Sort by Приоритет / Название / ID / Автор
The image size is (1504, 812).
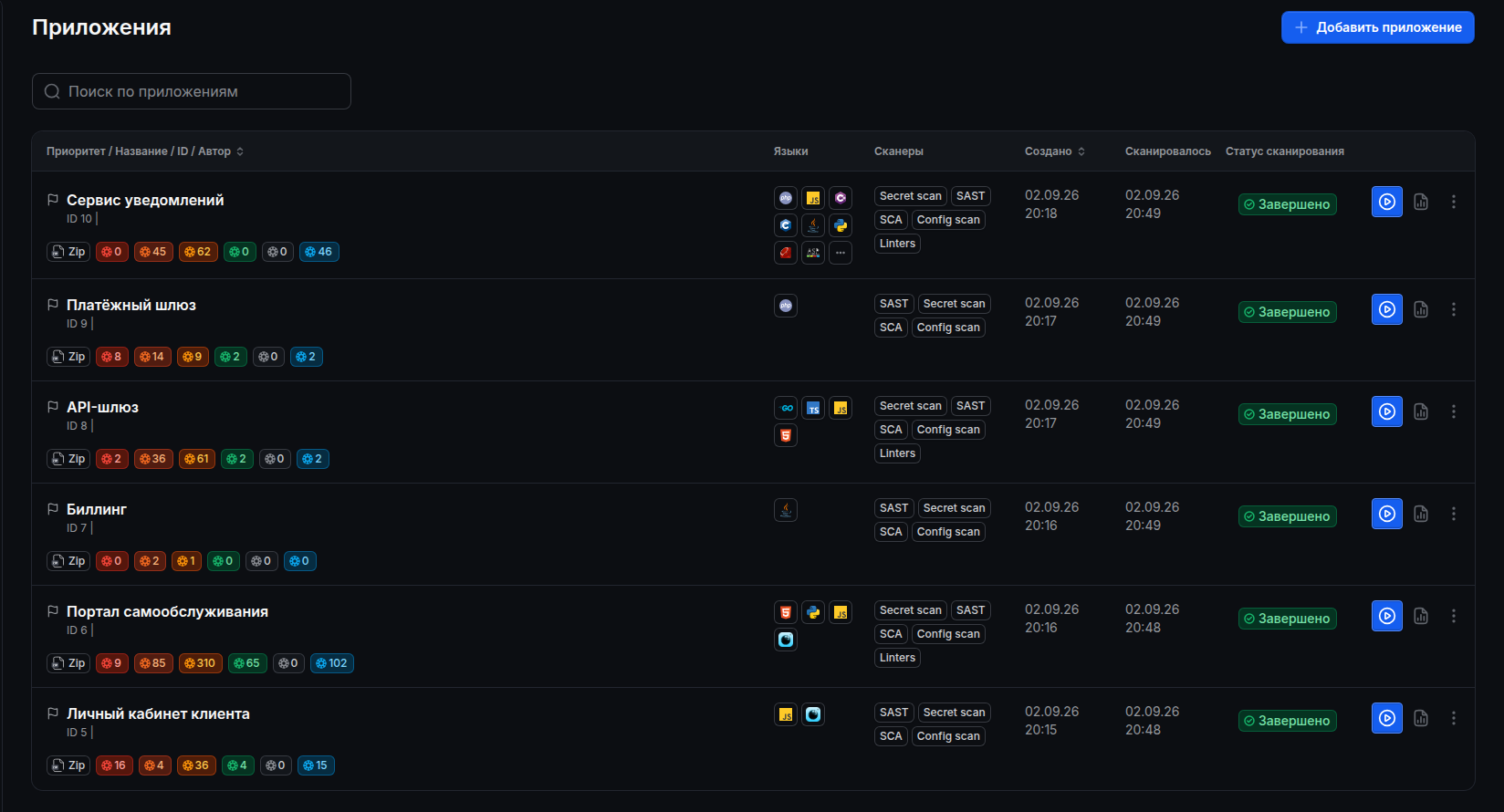145,151
